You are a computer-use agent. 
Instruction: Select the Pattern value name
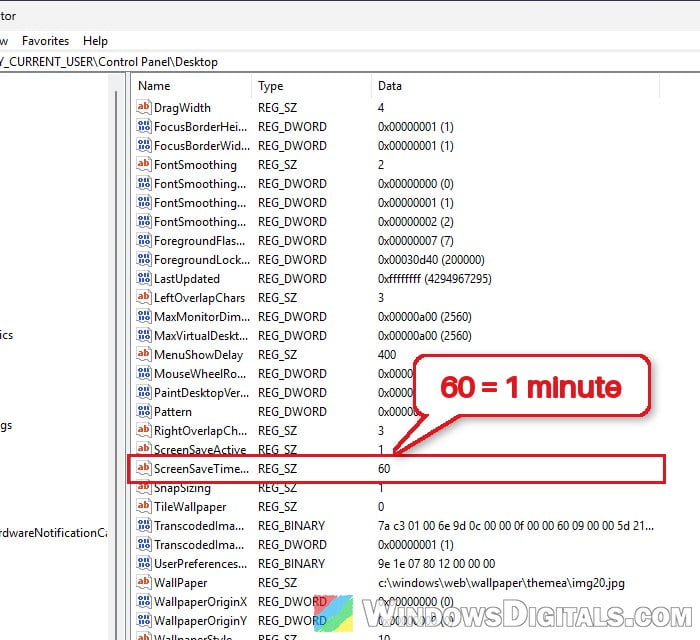pyautogui.click(x=172, y=412)
